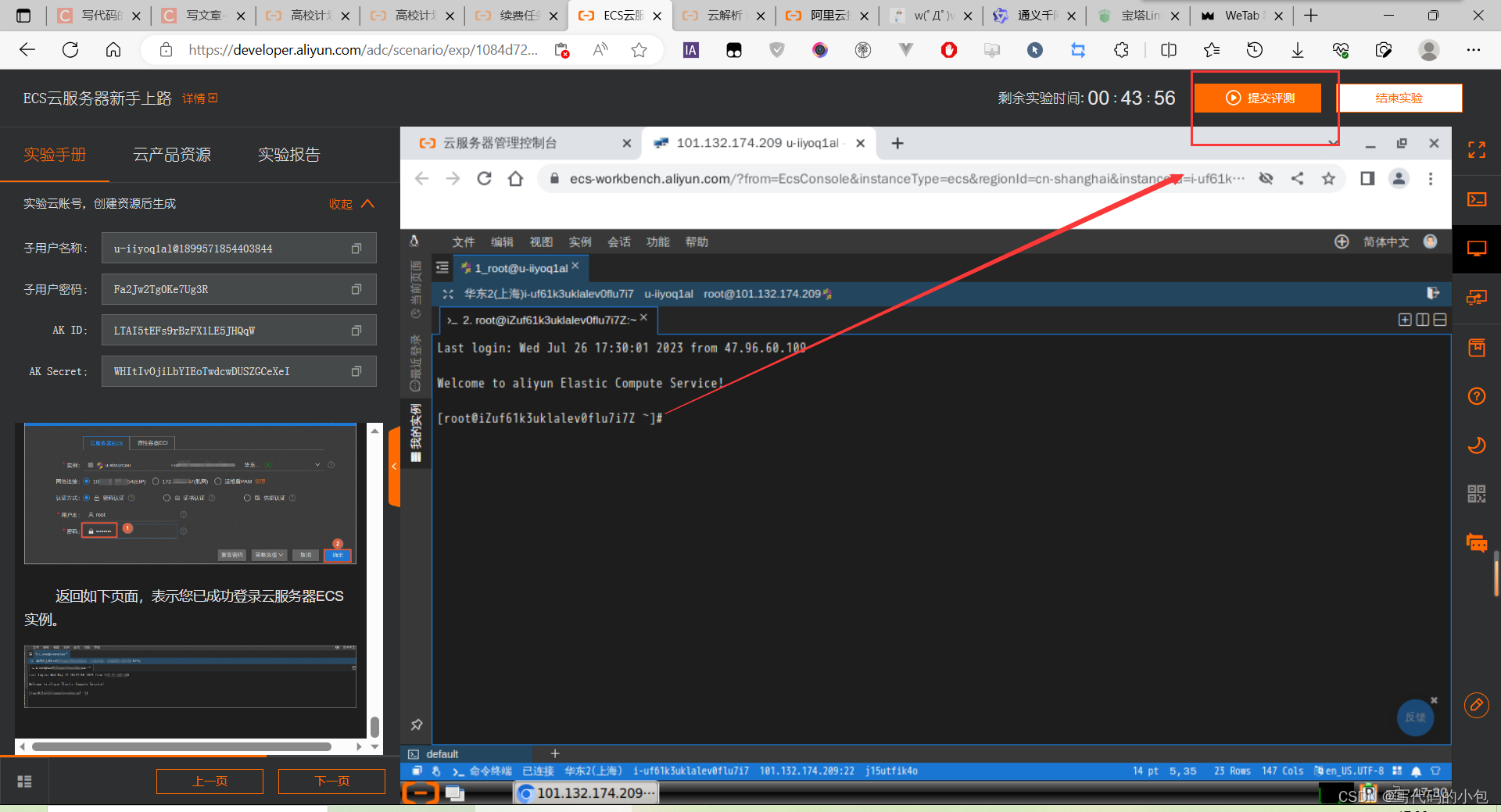The image size is (1501, 812).
Task: Open the 视图 menu in workbench
Action: (x=541, y=242)
